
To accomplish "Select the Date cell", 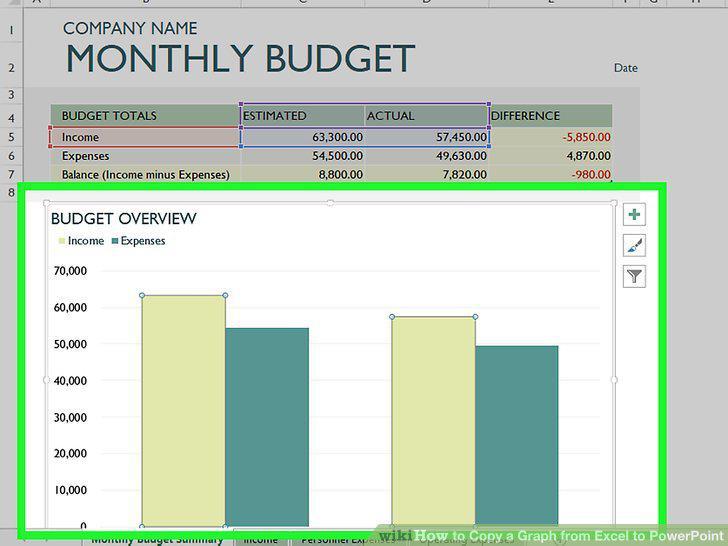I will coord(625,68).
